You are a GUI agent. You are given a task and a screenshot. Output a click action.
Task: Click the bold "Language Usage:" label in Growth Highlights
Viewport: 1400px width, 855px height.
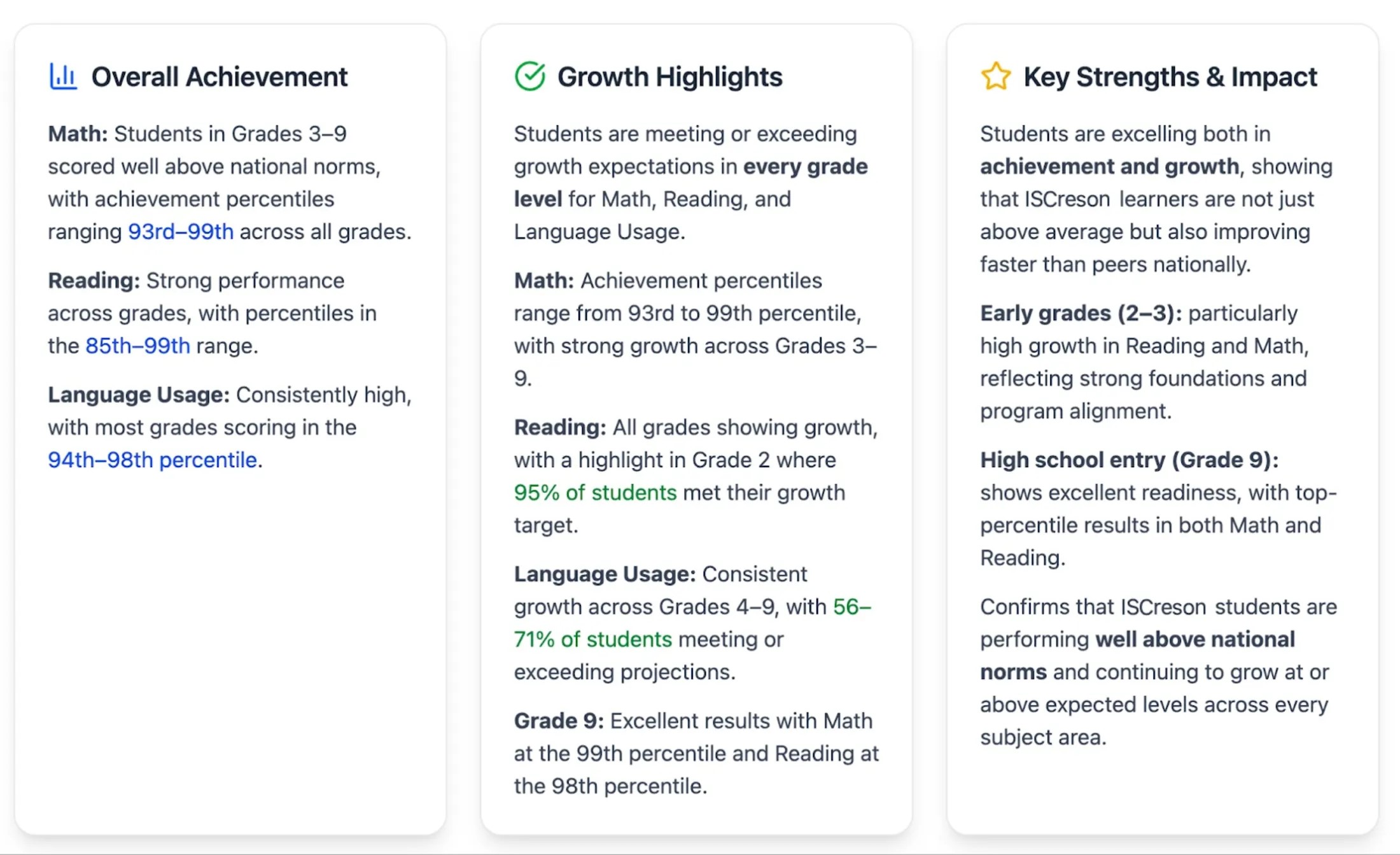[605, 574]
